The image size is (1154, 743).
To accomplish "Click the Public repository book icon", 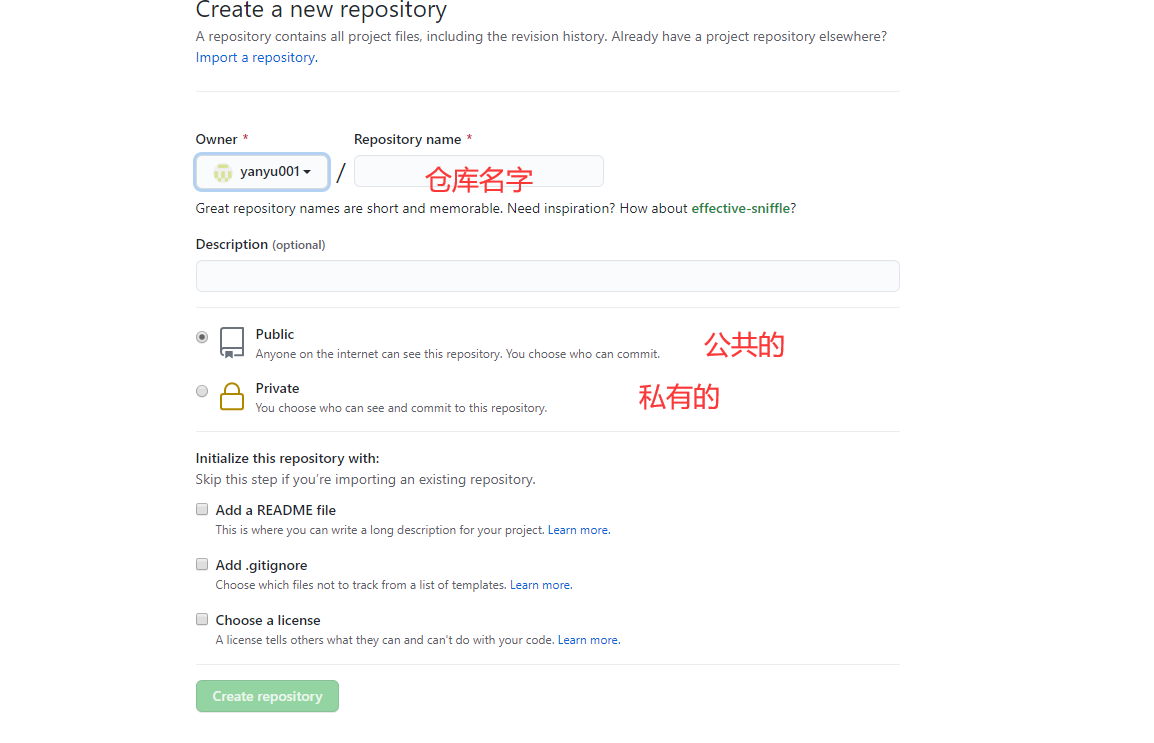I will pyautogui.click(x=232, y=343).
